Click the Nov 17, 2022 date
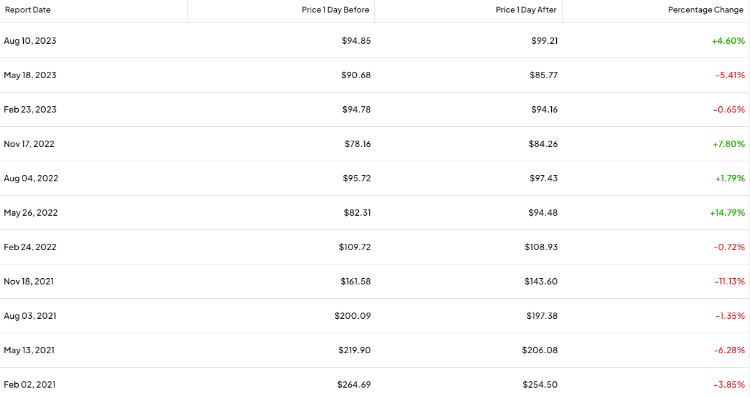This screenshot has height=397, width=750. [29, 144]
